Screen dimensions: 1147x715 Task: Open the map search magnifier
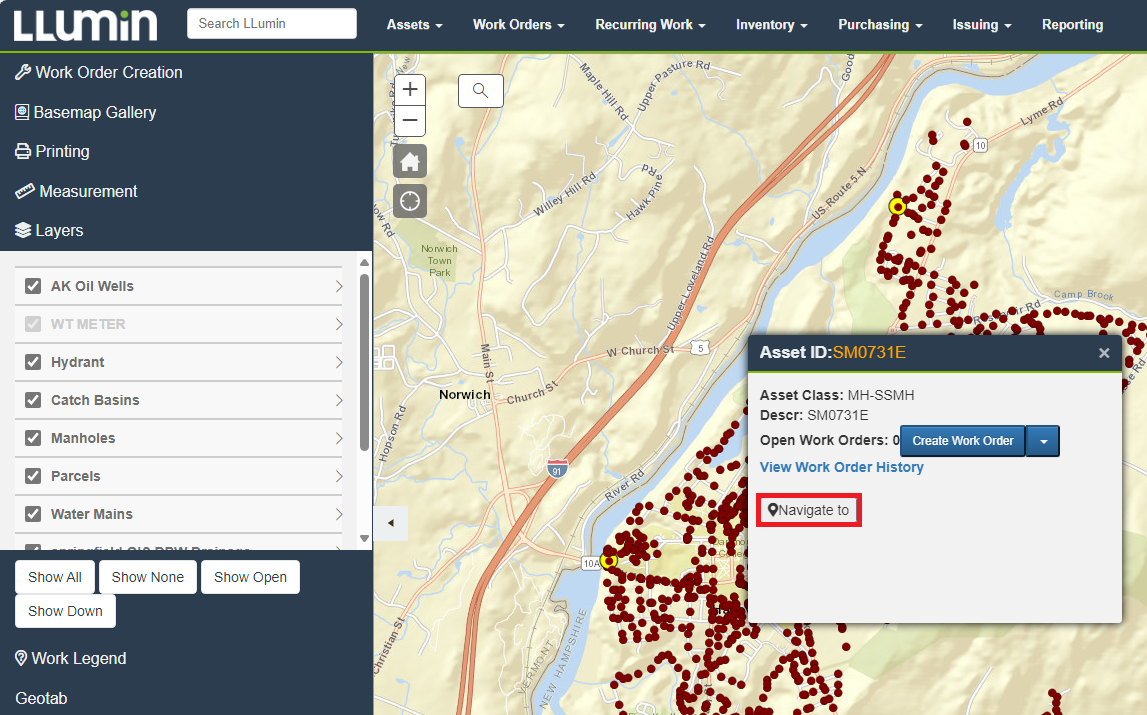480,91
